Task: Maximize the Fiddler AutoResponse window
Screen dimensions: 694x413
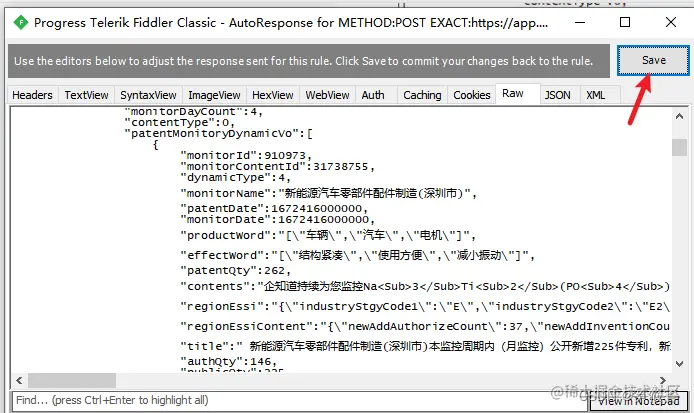Action: click(x=625, y=22)
